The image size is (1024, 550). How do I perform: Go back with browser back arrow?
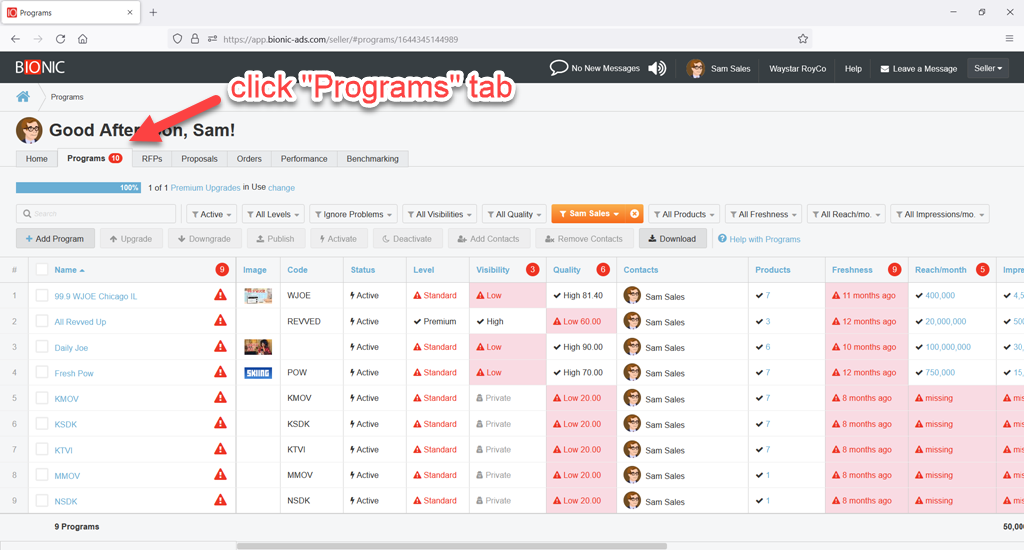[16, 39]
